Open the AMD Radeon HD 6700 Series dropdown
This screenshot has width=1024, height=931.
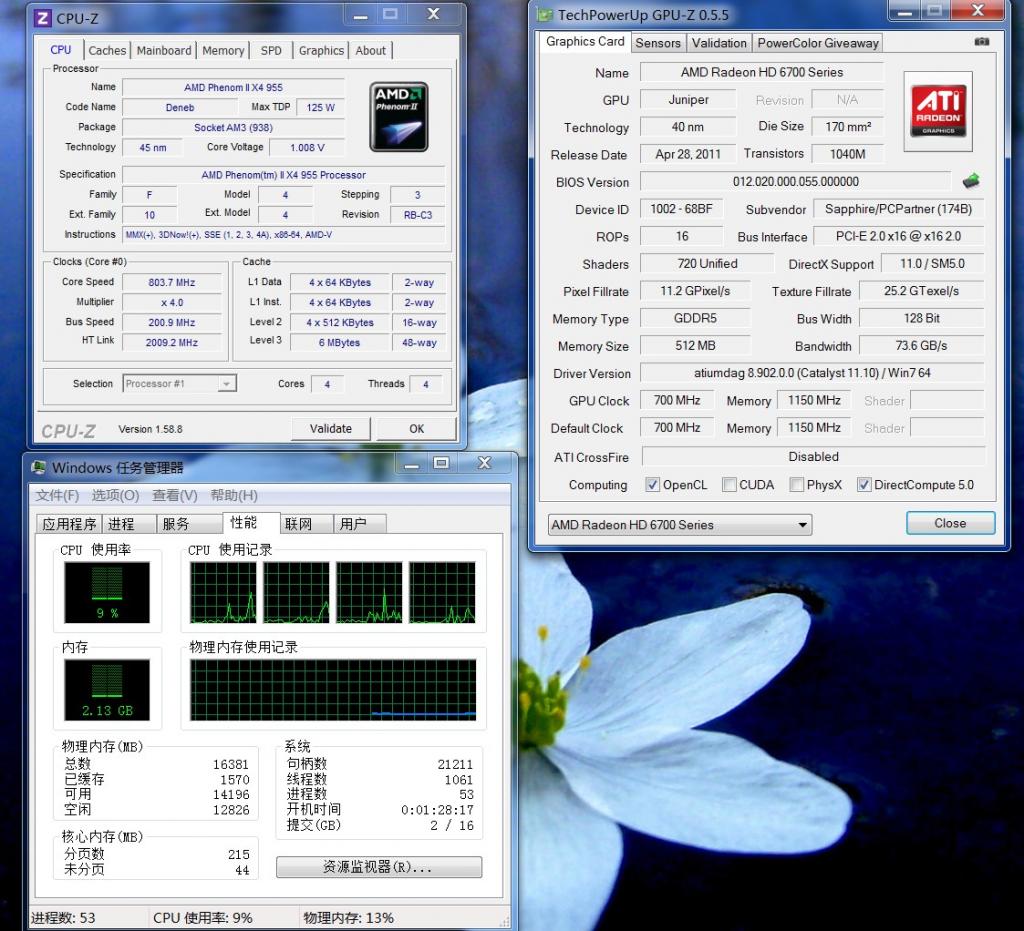(x=680, y=524)
